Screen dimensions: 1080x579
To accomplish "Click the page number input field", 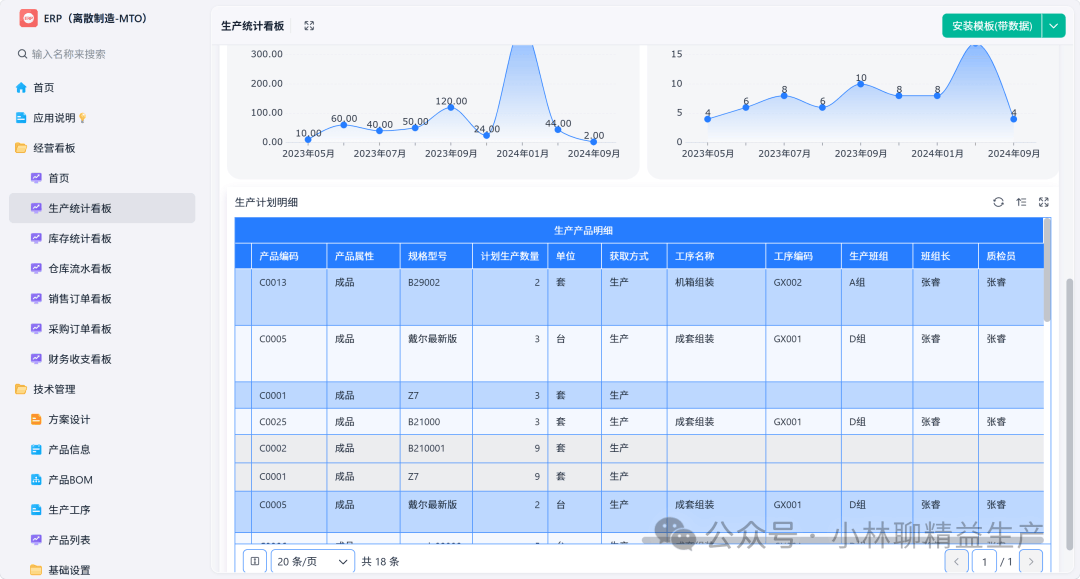I will point(984,562).
